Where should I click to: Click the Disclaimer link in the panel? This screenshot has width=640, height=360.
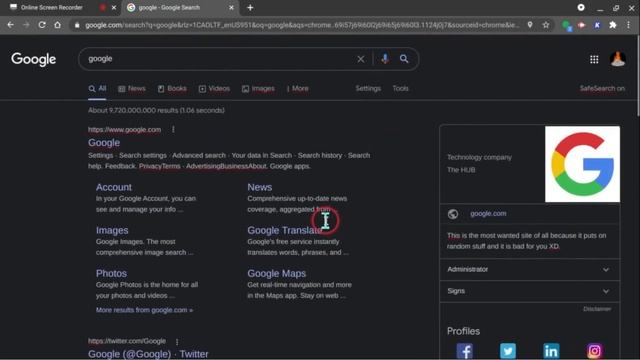pyautogui.click(x=597, y=309)
